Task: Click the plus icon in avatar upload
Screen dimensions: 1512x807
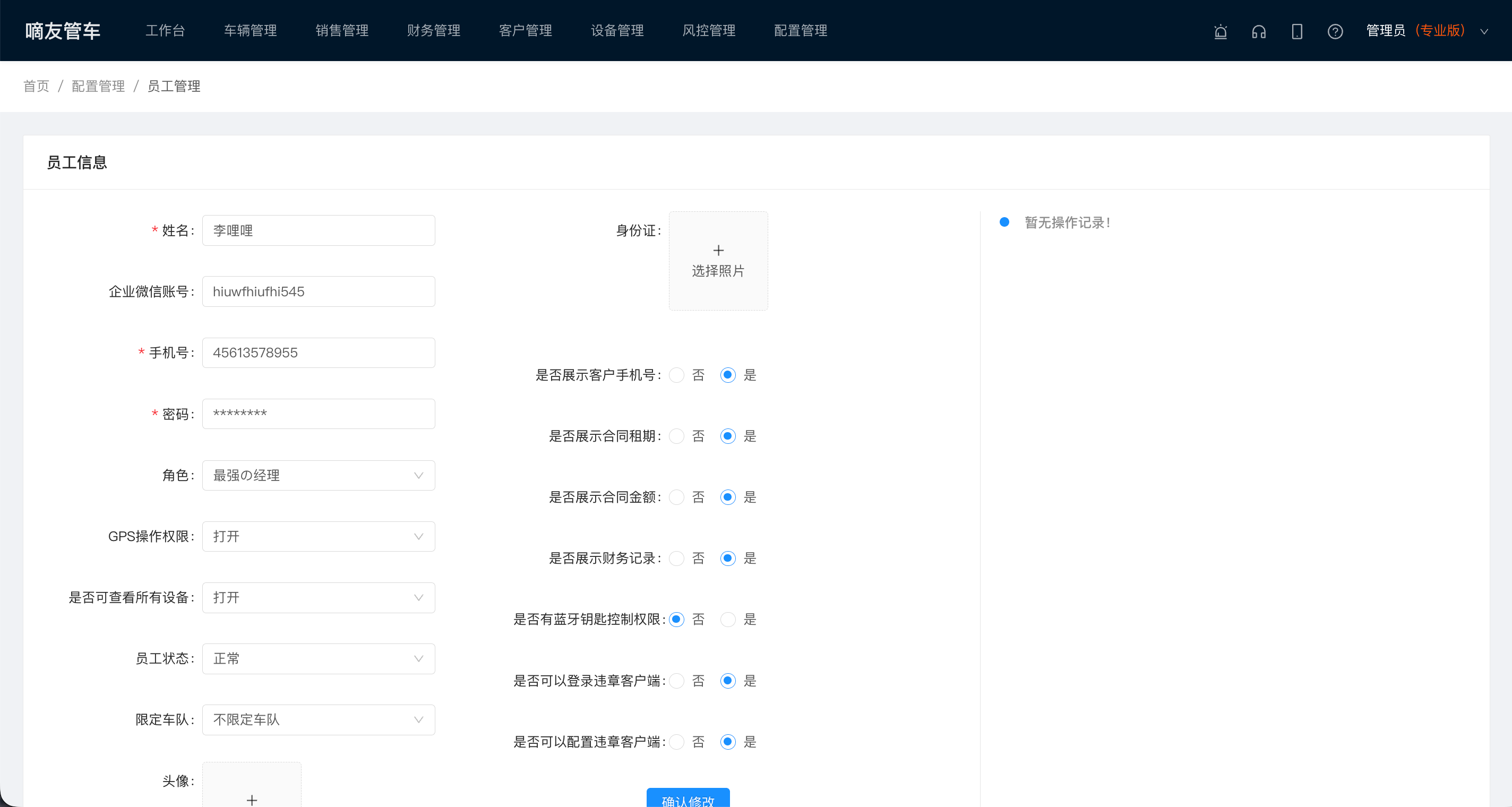Action: (252, 800)
